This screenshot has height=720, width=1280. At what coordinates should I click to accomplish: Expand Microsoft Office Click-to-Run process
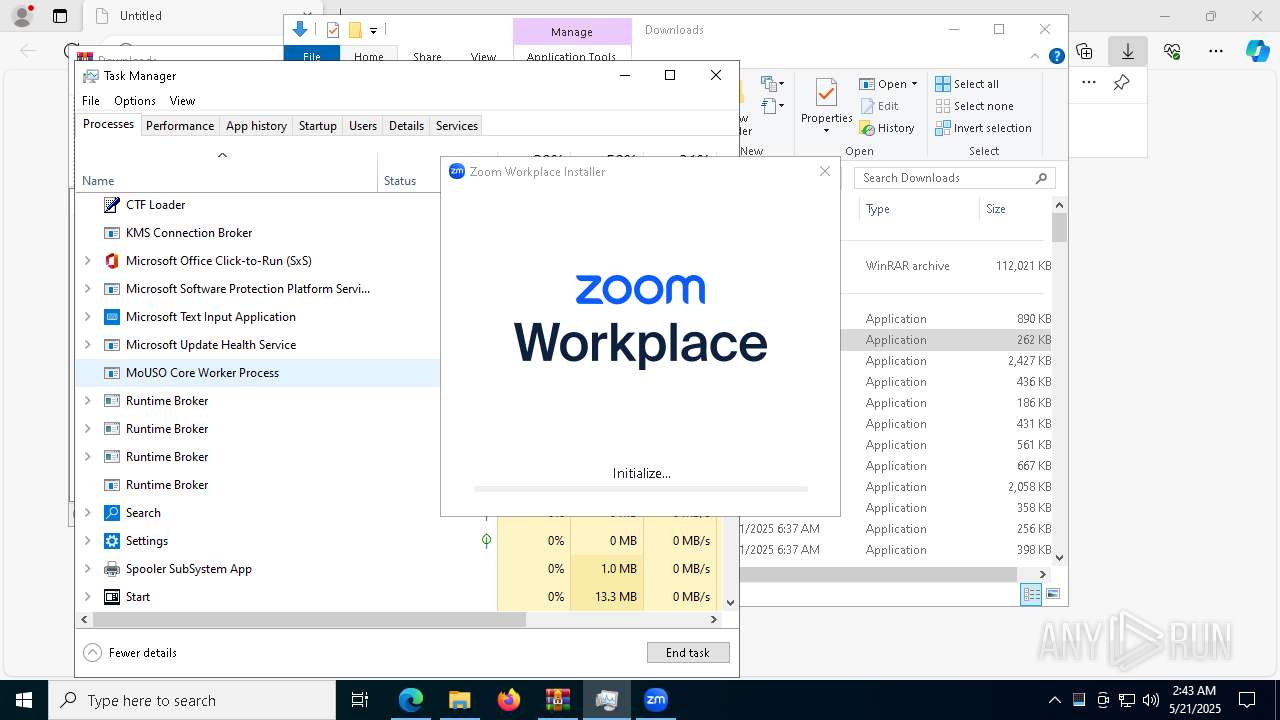click(87, 261)
